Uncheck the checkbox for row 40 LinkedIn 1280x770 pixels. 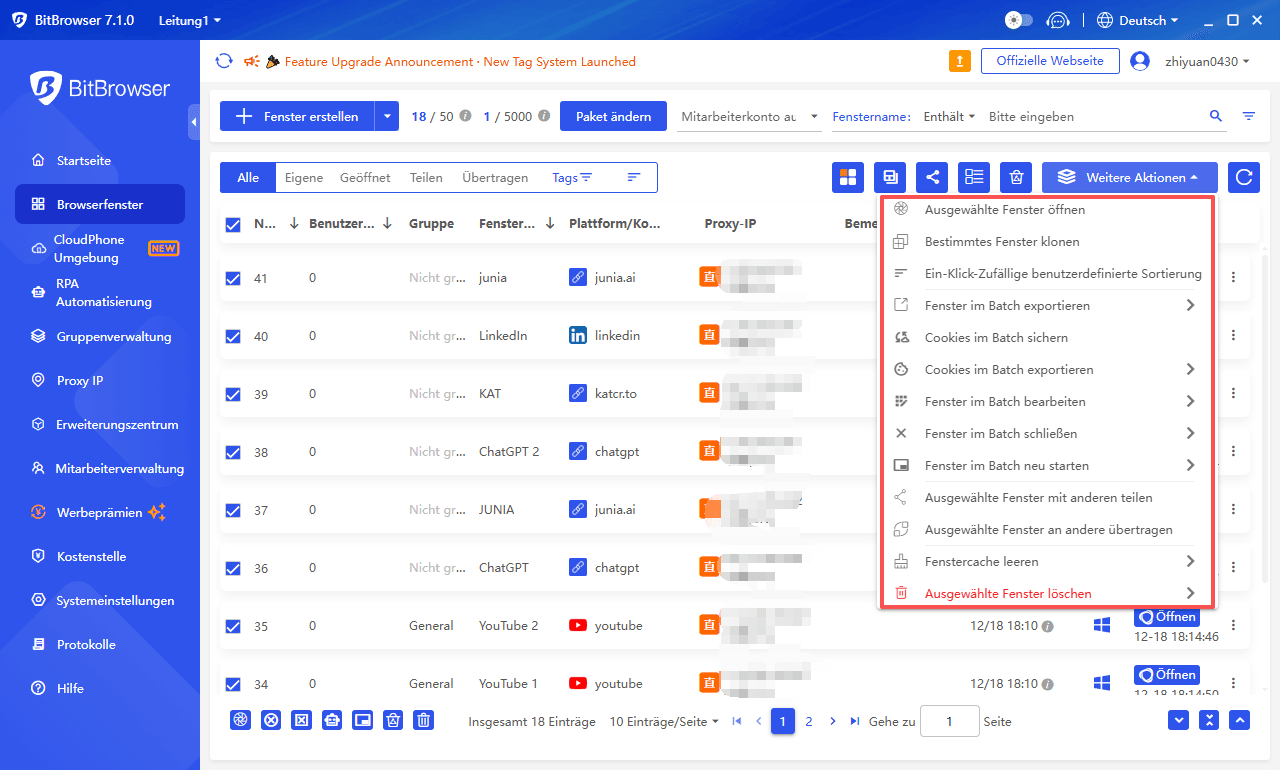pos(233,336)
